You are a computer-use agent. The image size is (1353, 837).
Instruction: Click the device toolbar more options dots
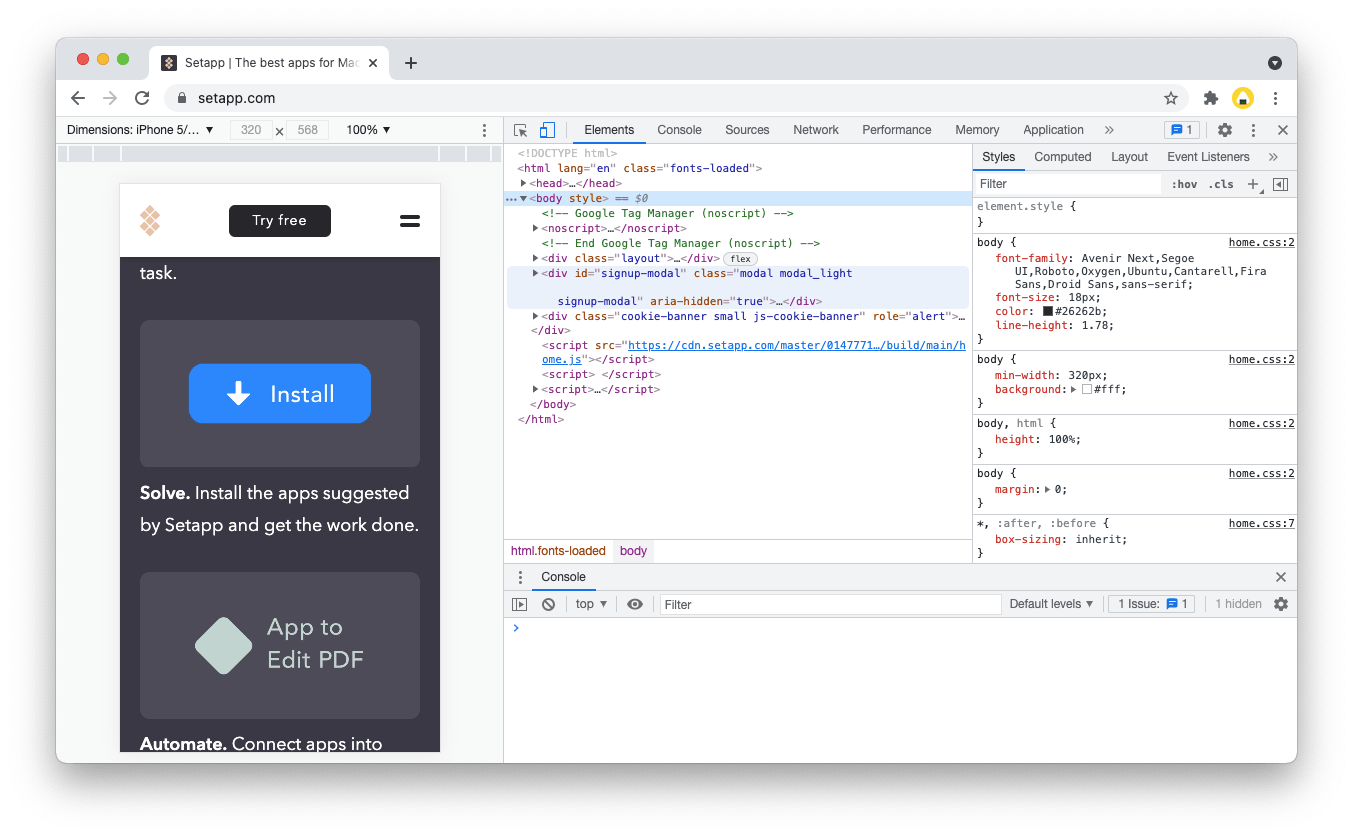484,130
